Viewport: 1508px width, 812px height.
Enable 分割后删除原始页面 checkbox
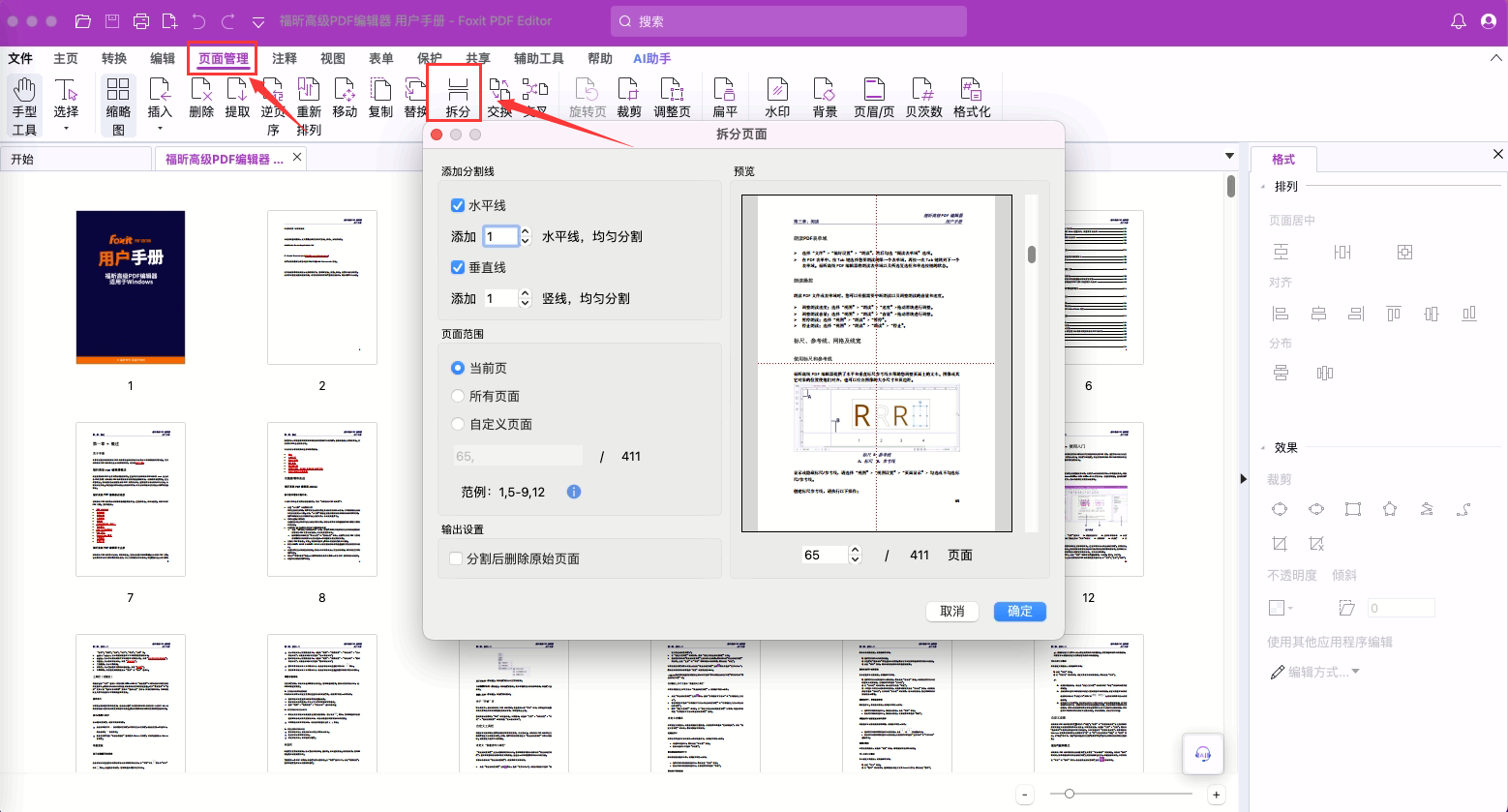456,558
